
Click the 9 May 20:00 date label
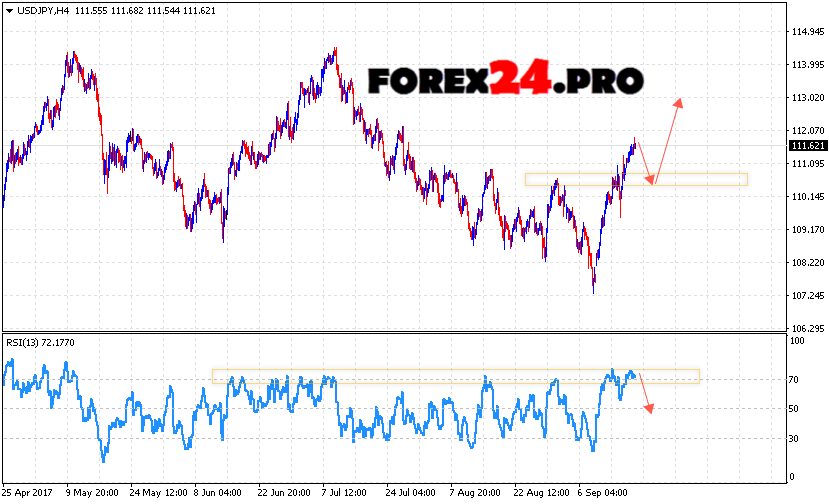pos(91,493)
